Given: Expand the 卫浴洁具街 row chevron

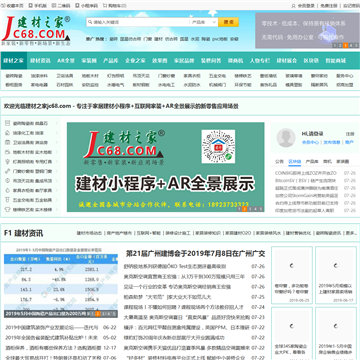Looking at the screenshot, I should point(57,142).
